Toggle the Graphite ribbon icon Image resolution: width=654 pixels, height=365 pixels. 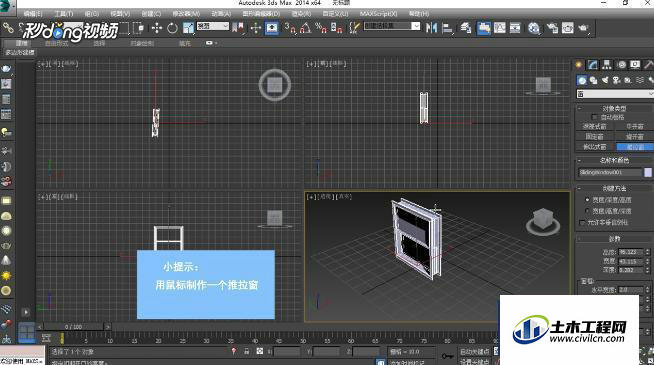point(484,28)
